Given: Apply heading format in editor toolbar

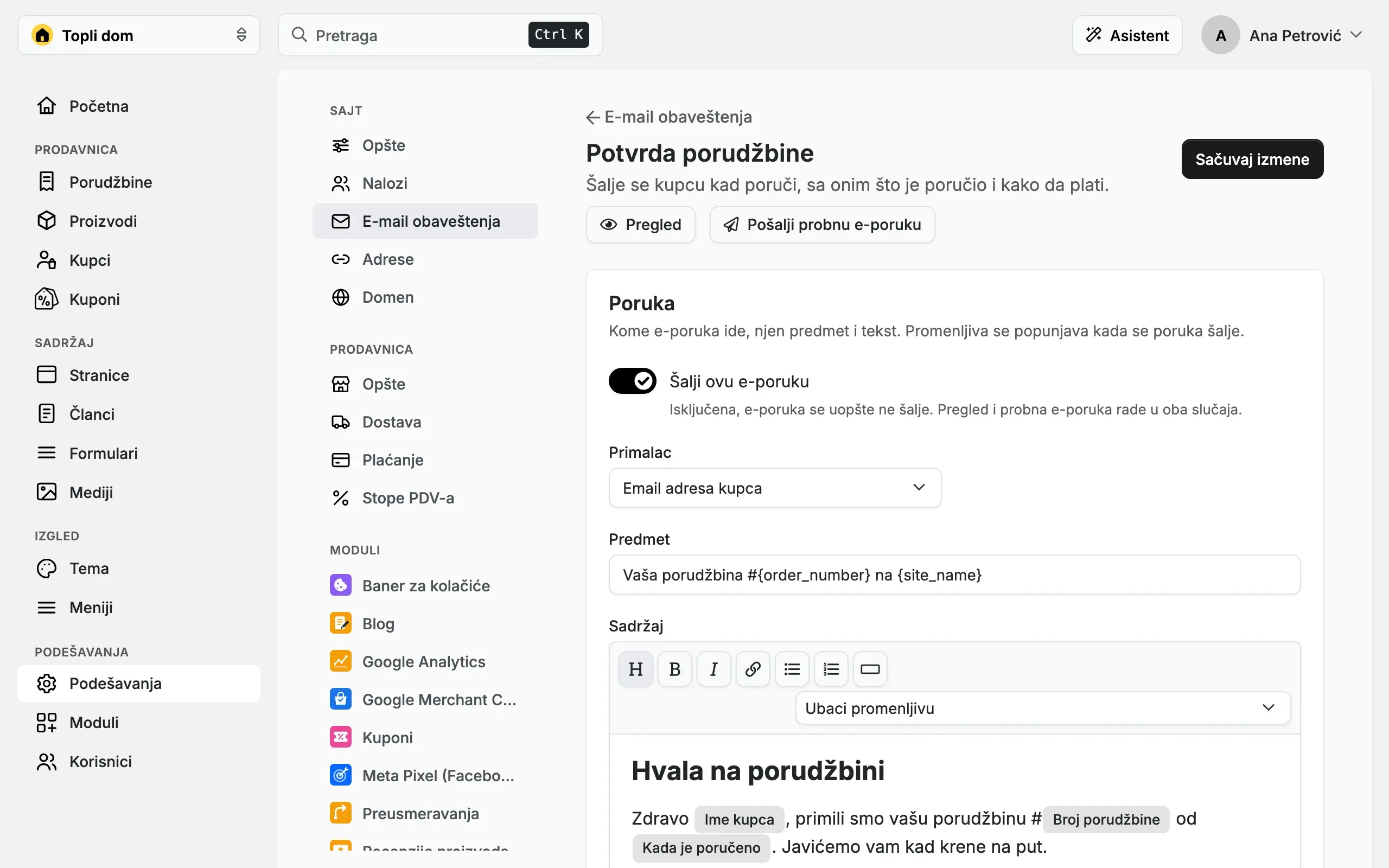Looking at the screenshot, I should click(635, 669).
